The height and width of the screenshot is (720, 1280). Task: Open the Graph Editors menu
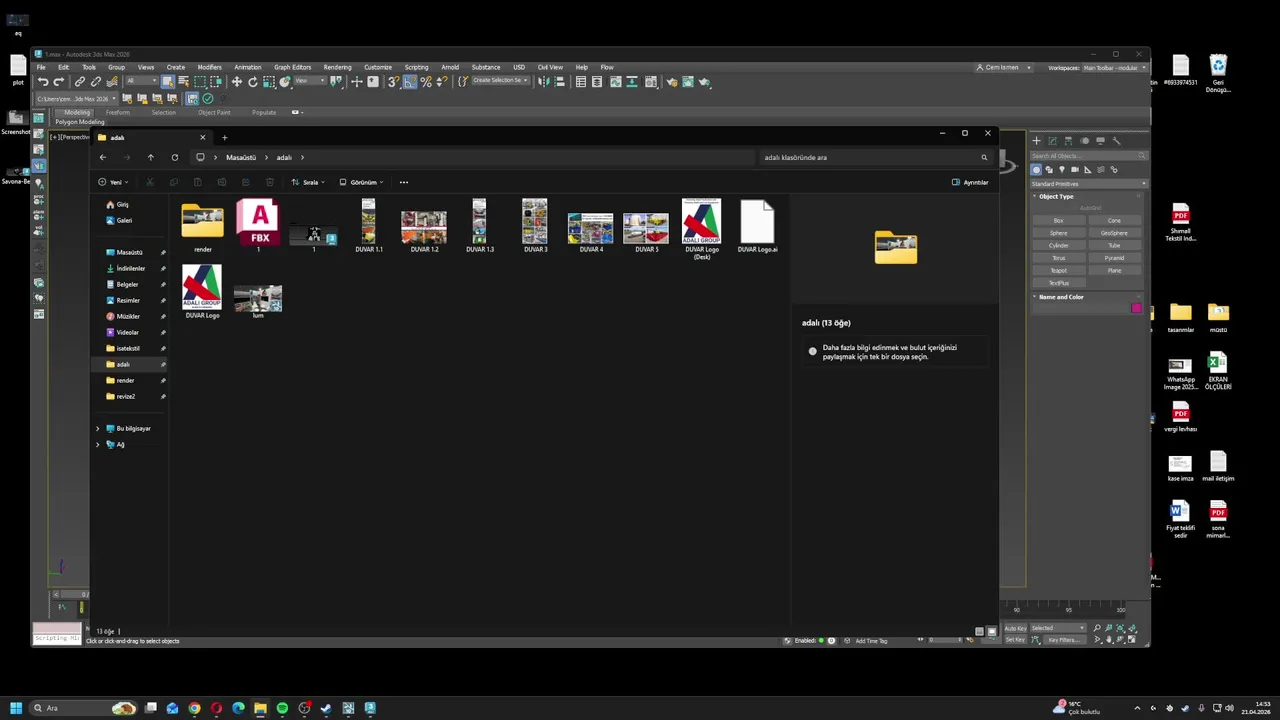click(x=292, y=67)
